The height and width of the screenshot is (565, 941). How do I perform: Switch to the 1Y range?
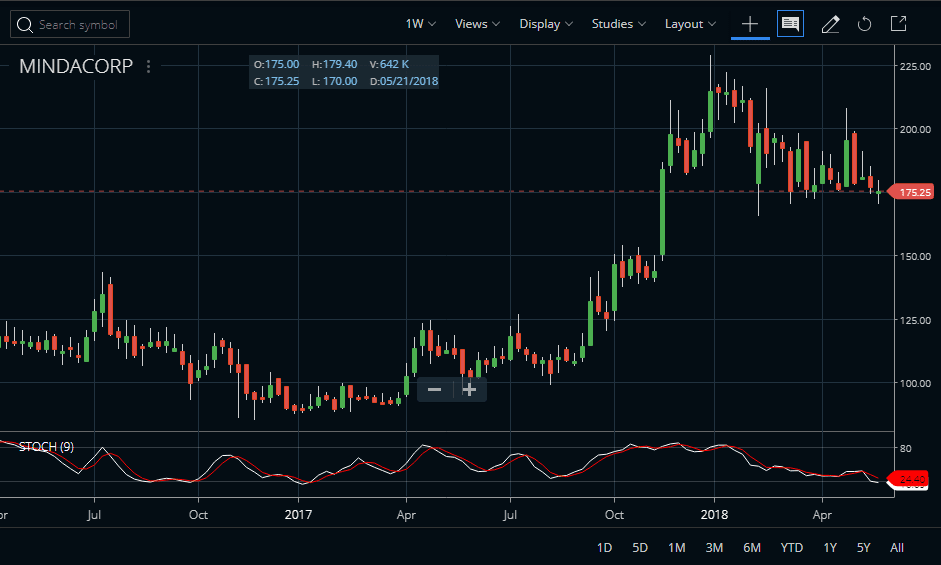coord(830,548)
